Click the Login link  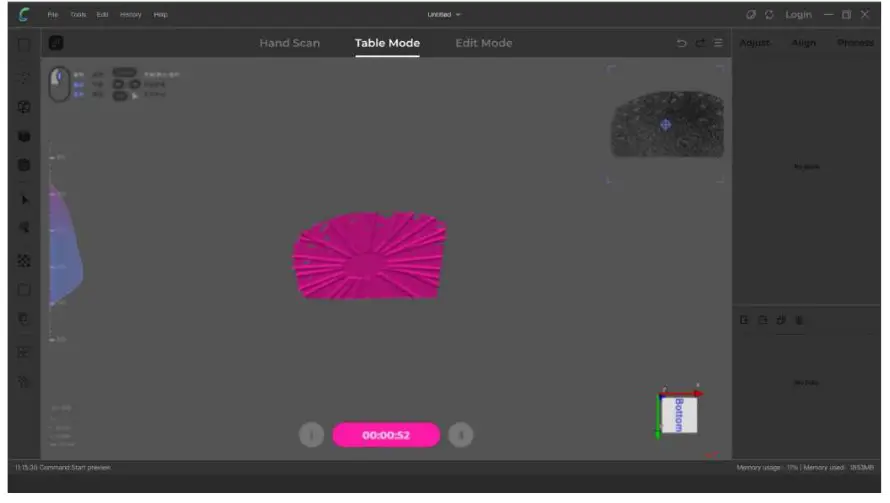(798, 15)
